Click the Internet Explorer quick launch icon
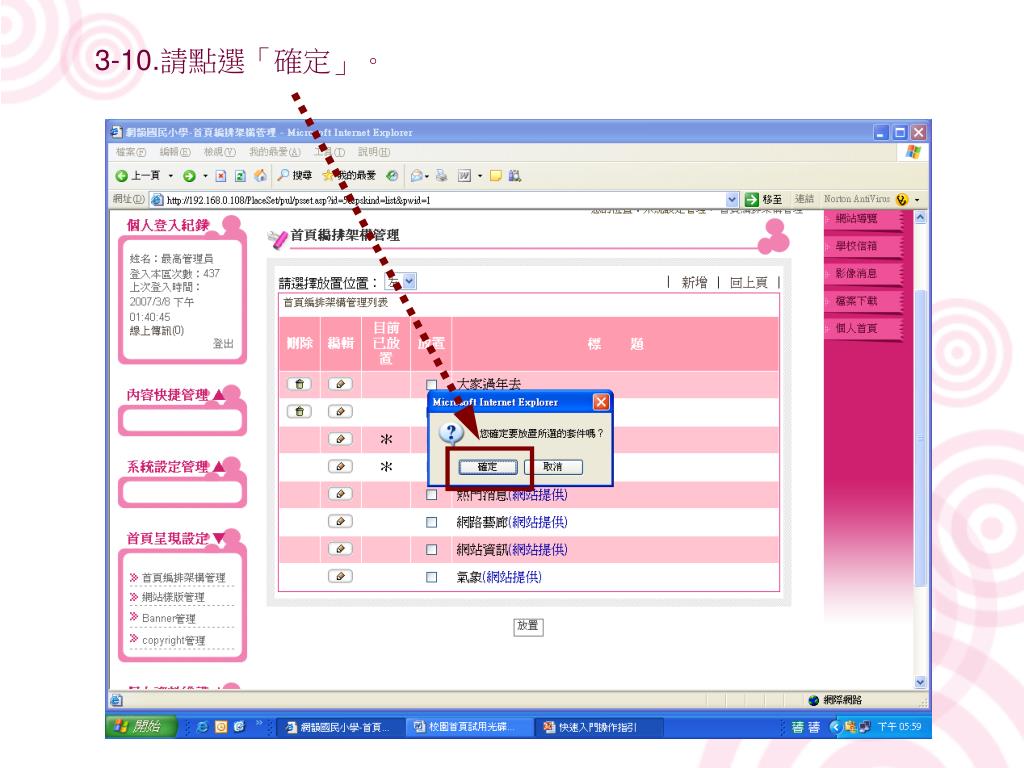 [202, 726]
